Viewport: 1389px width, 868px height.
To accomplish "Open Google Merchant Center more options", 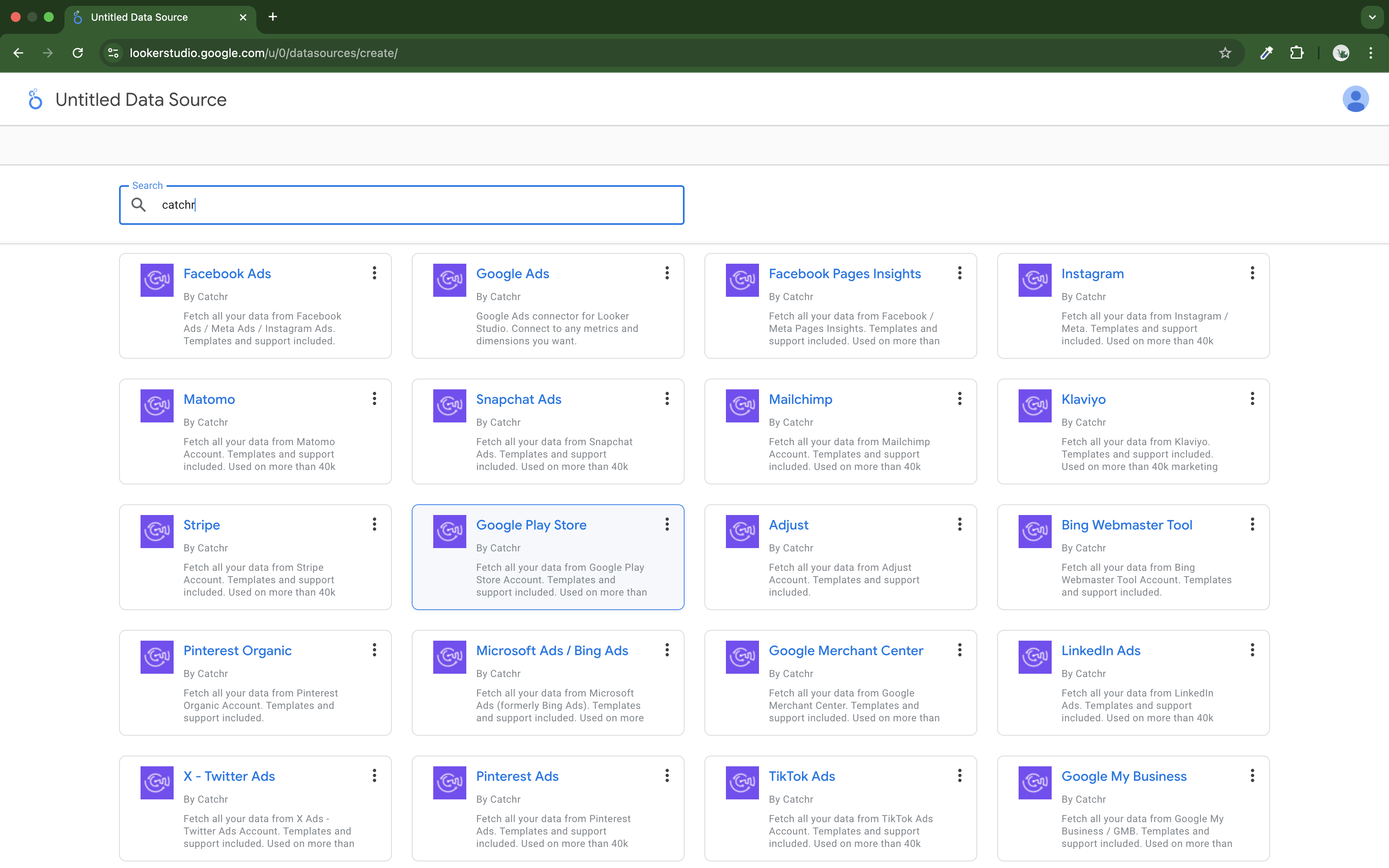I will (x=959, y=651).
